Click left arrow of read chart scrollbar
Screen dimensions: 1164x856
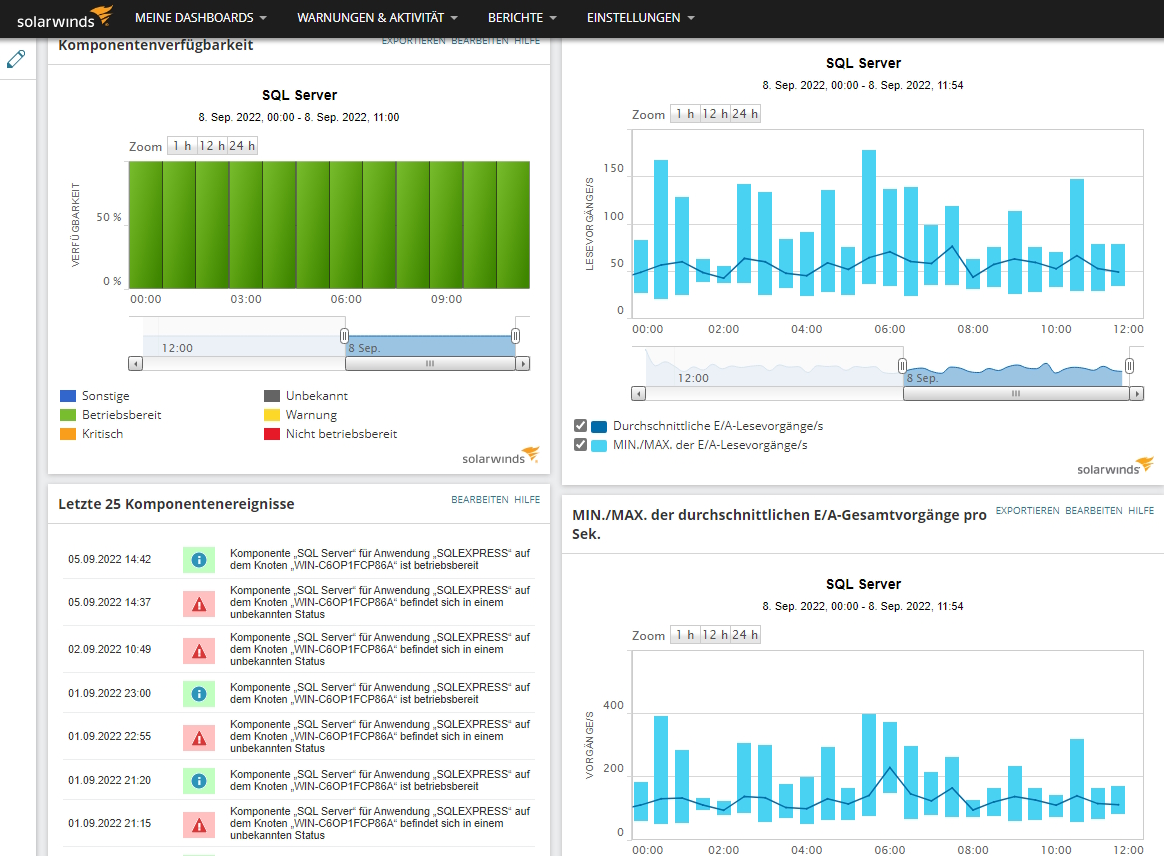638,393
